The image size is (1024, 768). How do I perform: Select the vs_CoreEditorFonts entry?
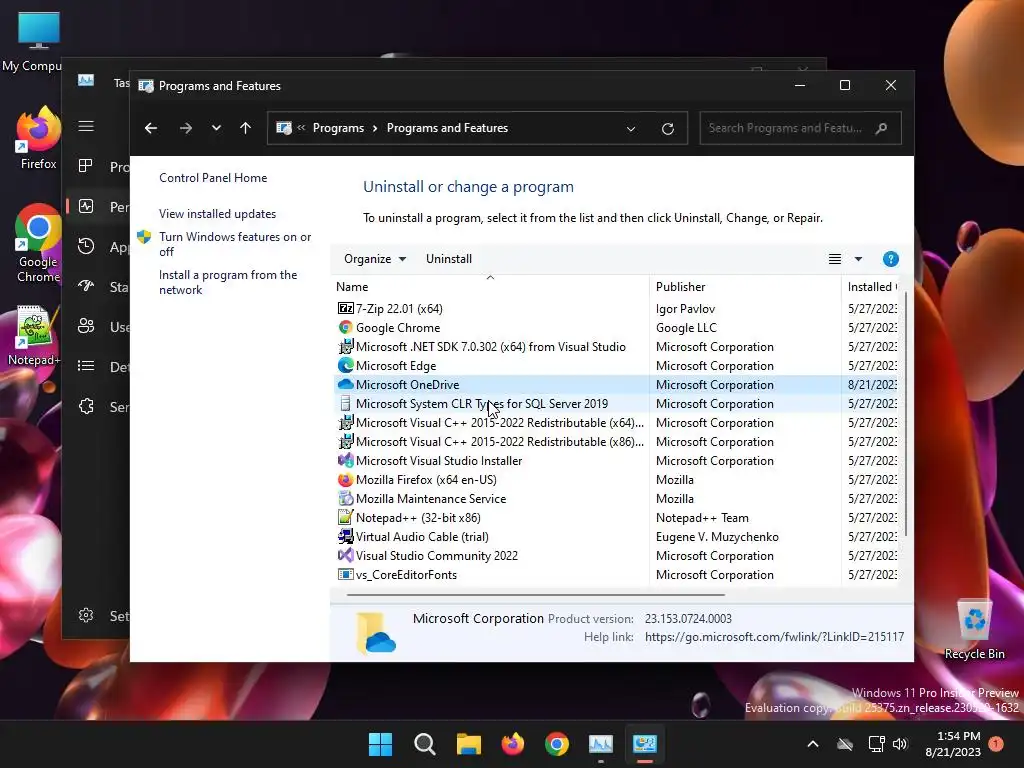[x=406, y=575]
